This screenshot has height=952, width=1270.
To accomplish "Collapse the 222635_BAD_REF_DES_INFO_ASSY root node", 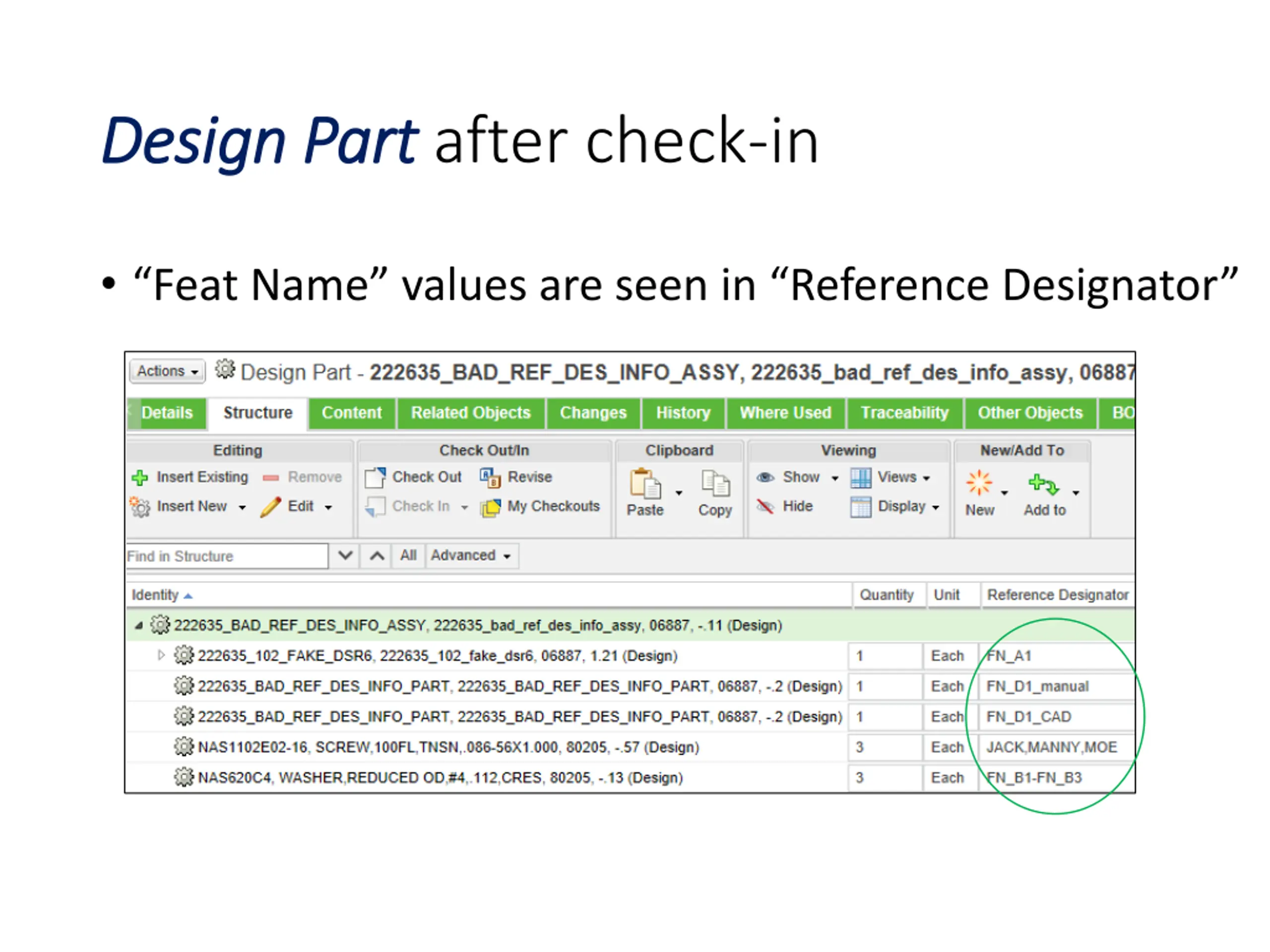I will tap(138, 625).
